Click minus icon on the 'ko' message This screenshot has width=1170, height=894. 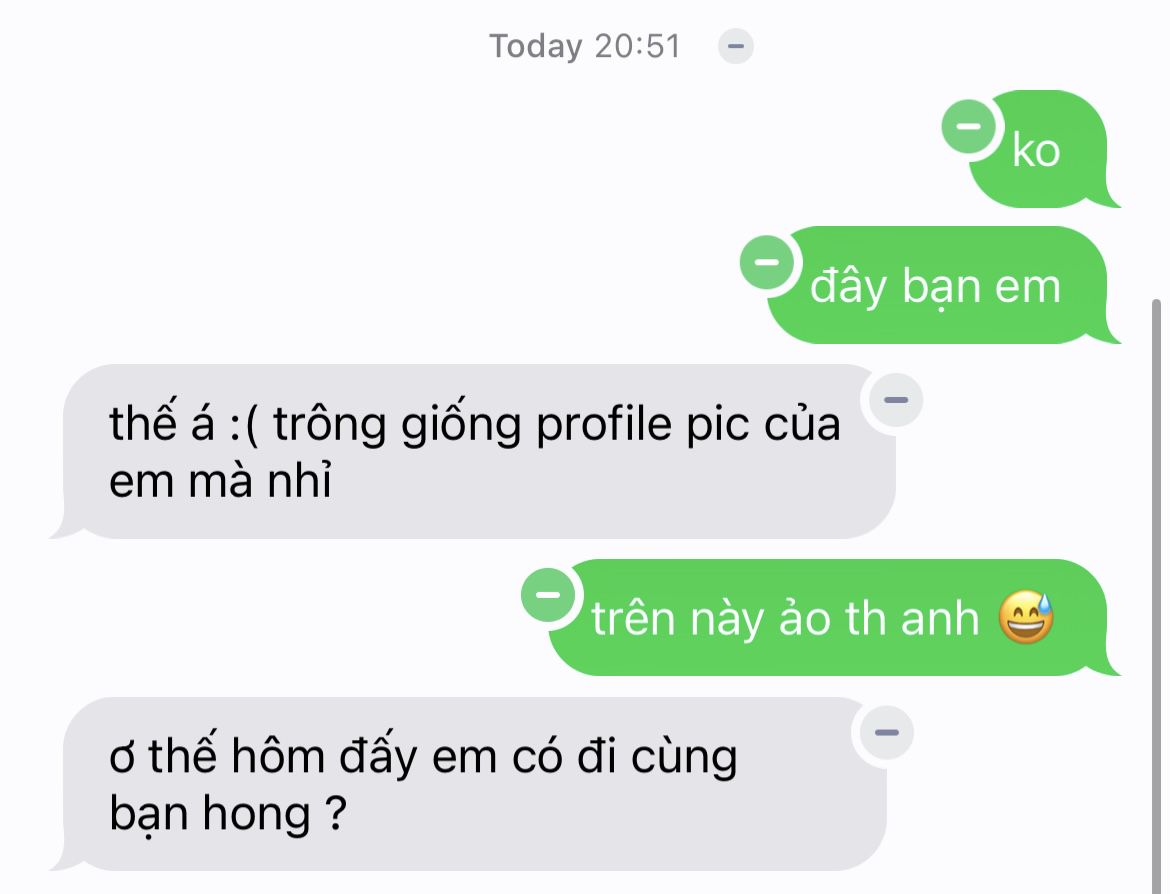click(x=969, y=126)
